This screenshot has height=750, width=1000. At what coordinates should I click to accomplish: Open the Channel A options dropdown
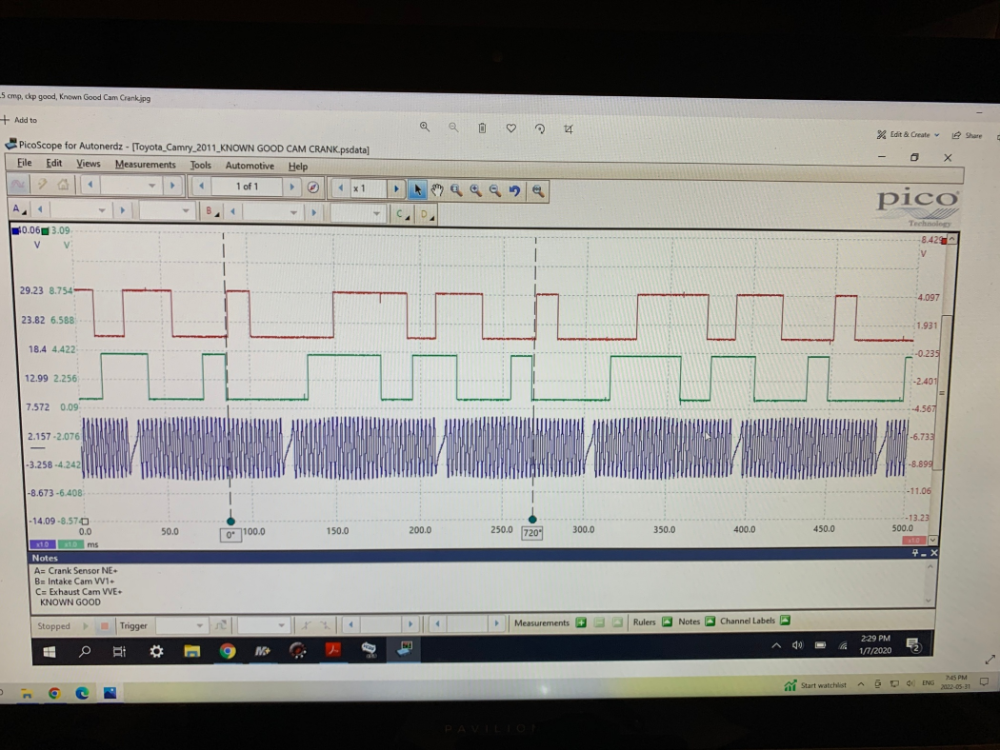(x=18, y=210)
